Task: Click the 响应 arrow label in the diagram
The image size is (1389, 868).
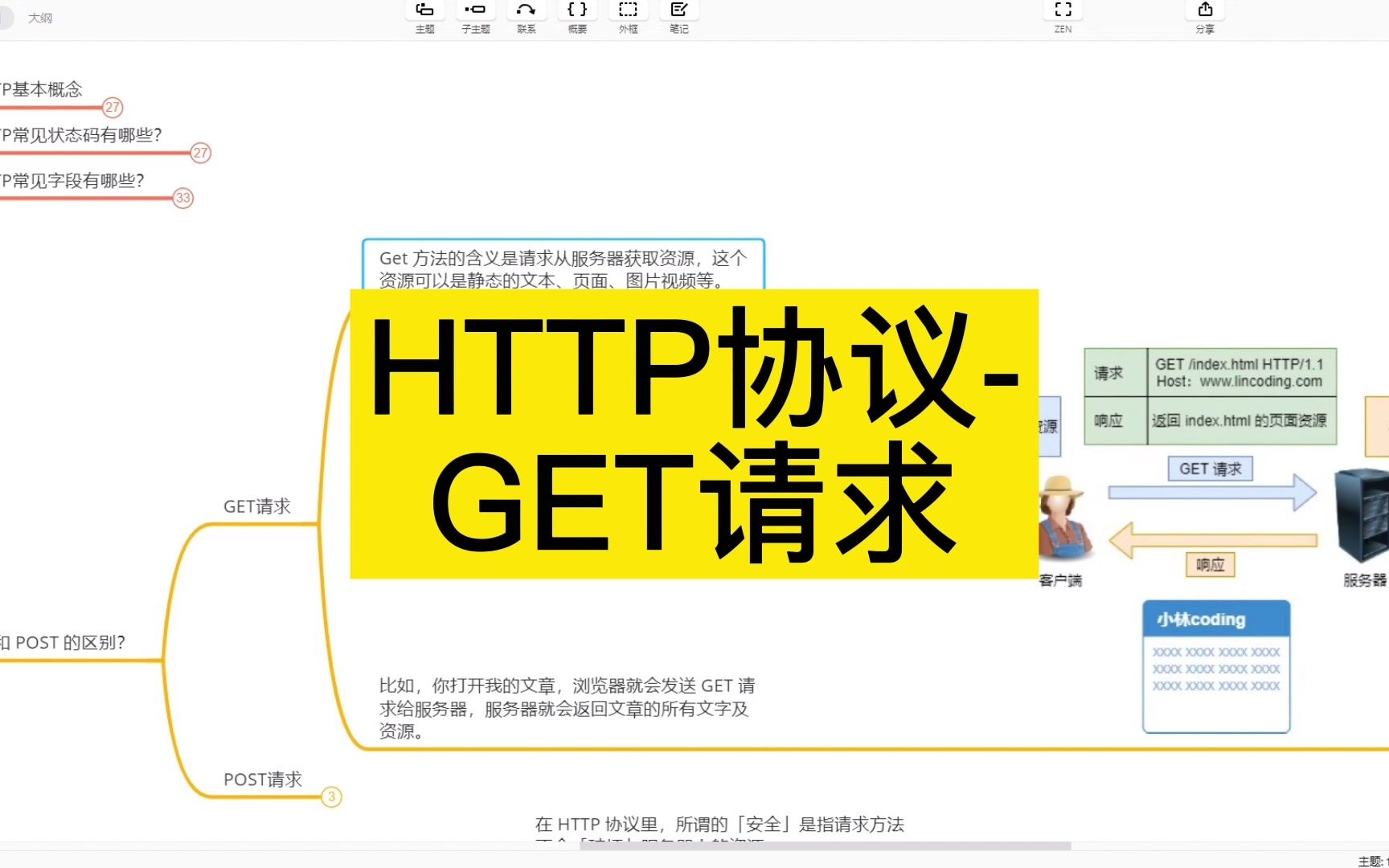Action: click(x=1210, y=564)
